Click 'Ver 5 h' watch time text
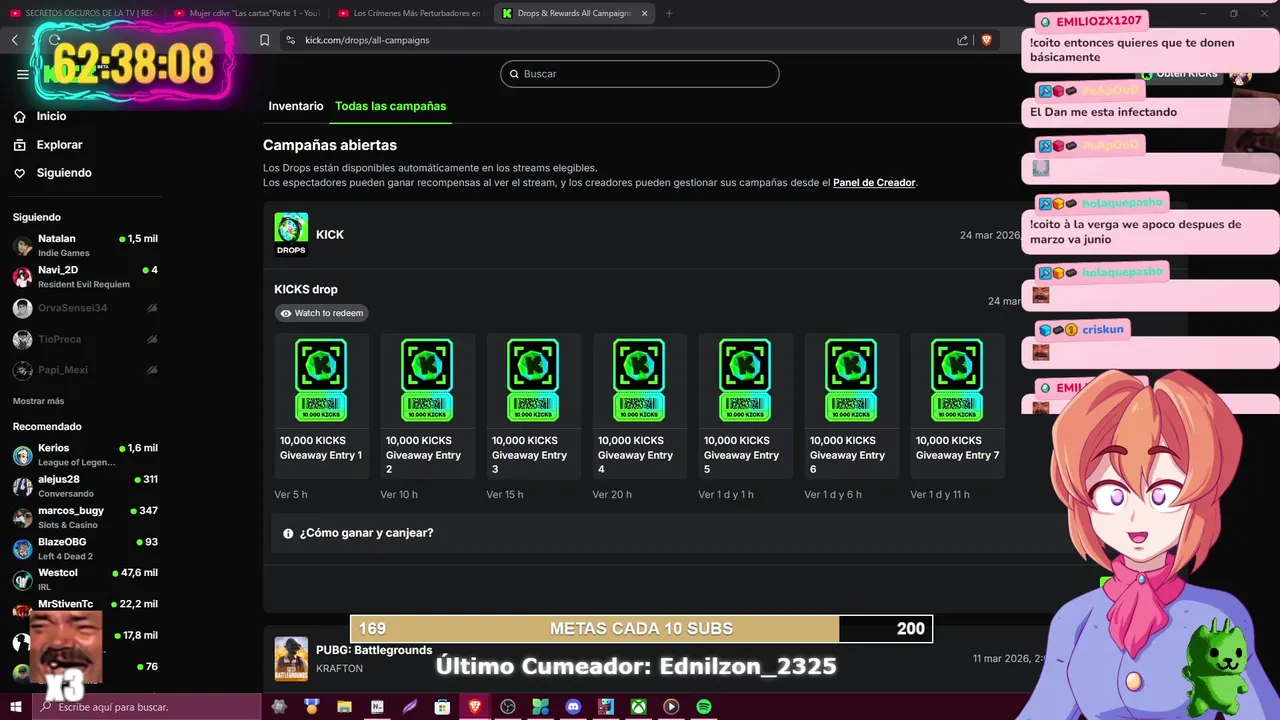The width and height of the screenshot is (1280, 720). (291, 495)
